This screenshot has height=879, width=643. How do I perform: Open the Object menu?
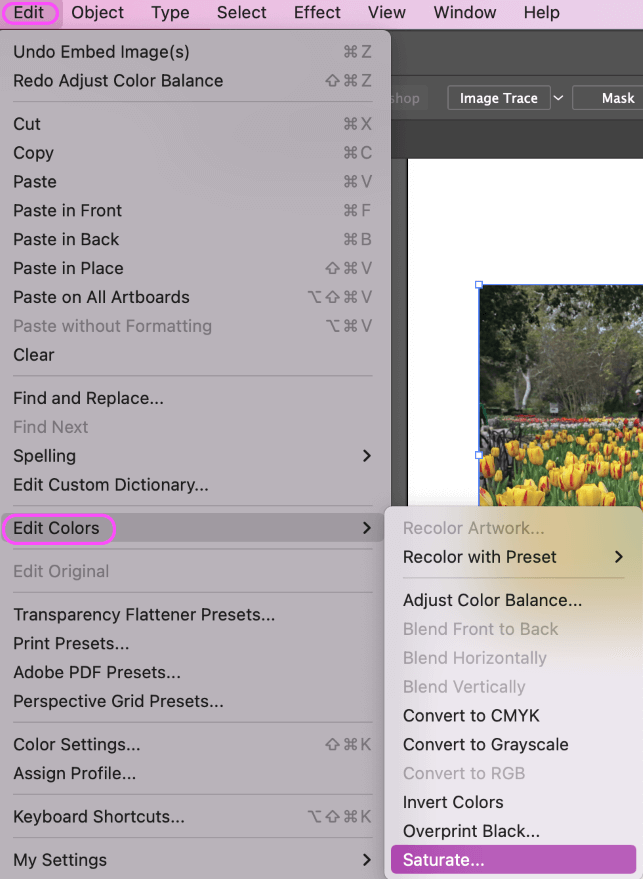coord(98,13)
